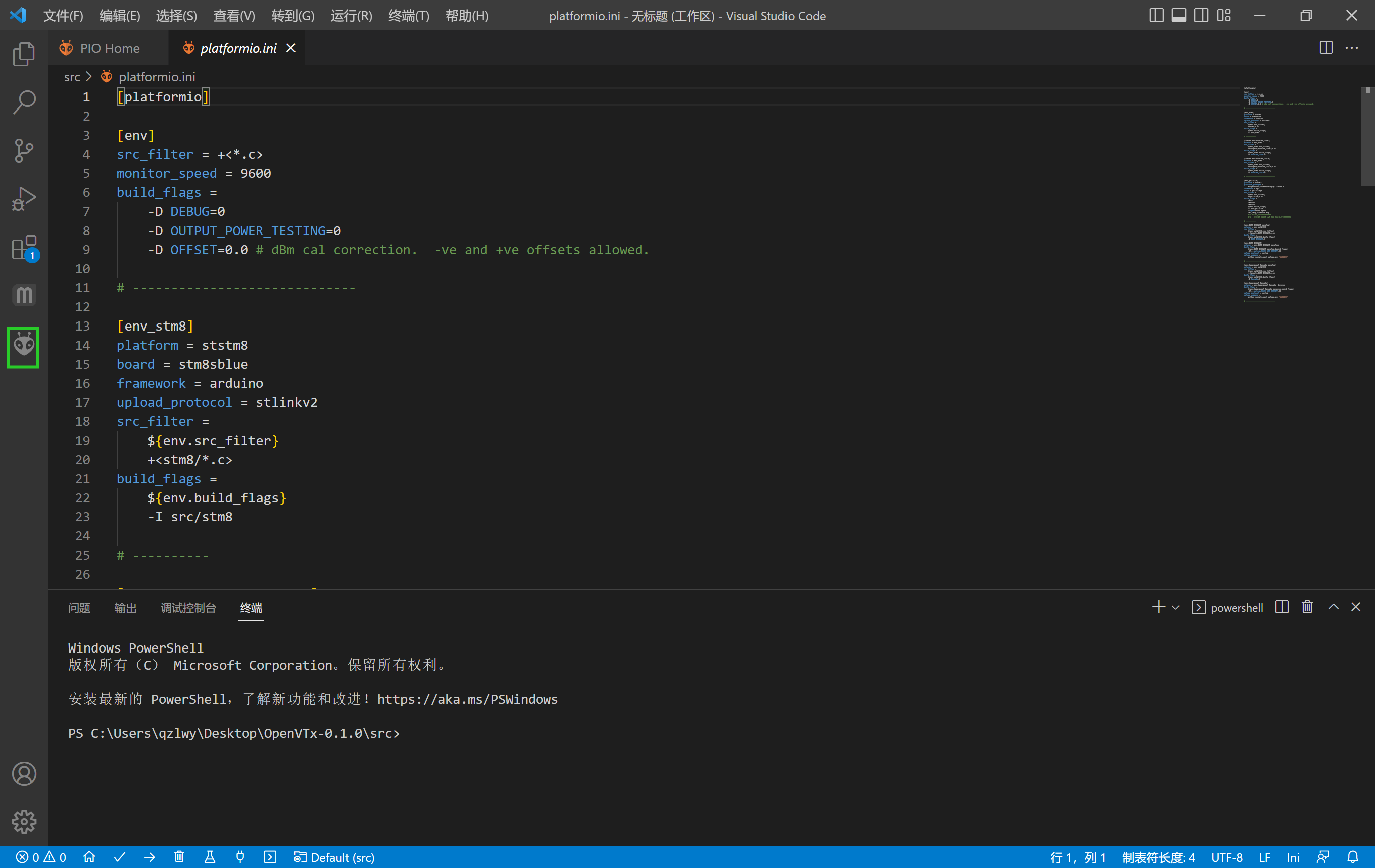Toggle secondary side bar layout button

pos(1201,16)
